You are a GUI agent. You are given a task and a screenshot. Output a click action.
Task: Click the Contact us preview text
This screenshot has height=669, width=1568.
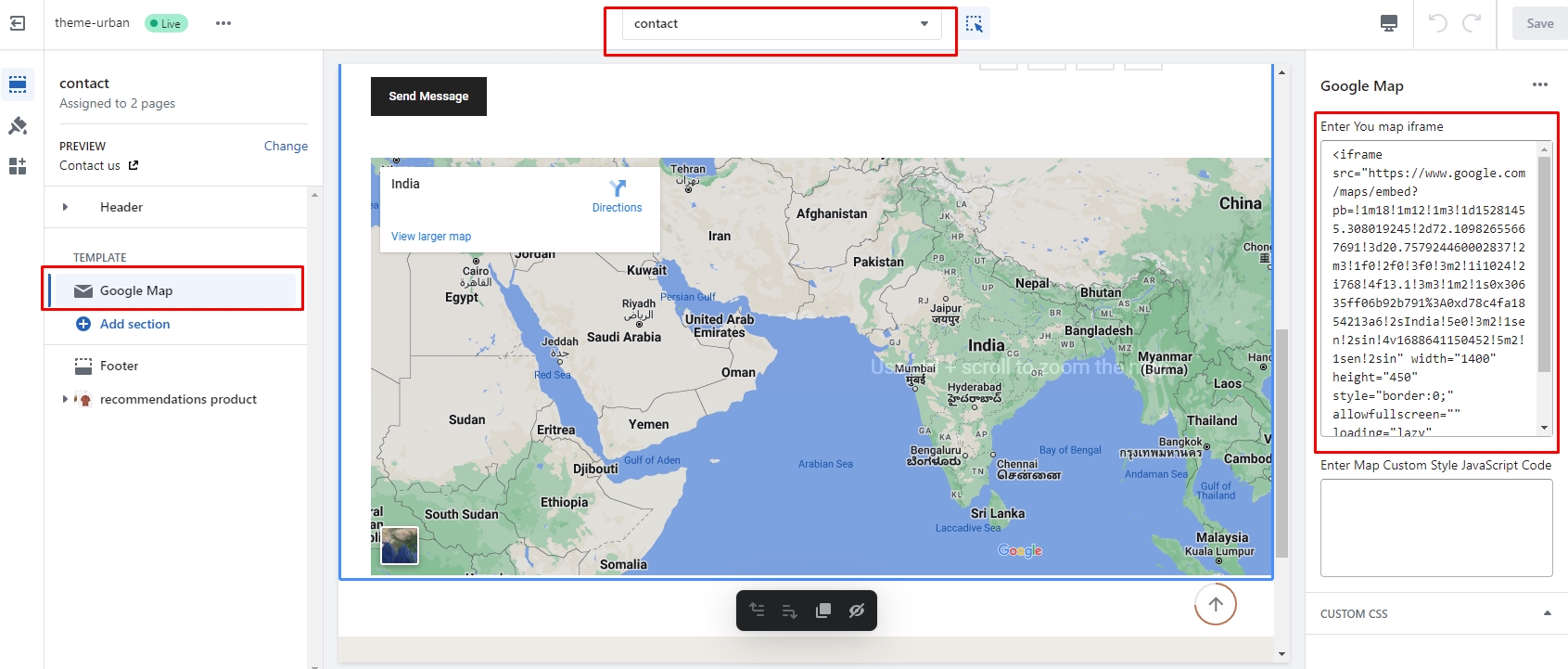pos(90,165)
